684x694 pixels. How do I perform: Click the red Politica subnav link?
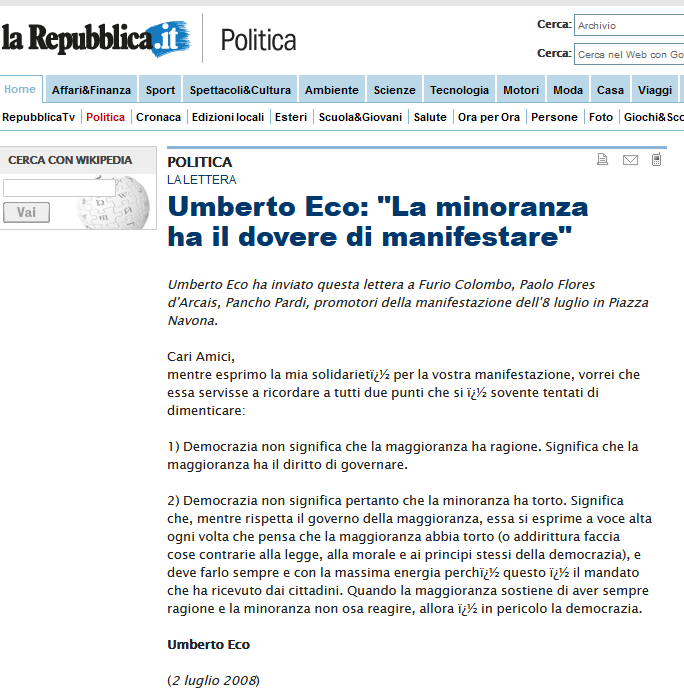pyautogui.click(x=105, y=117)
